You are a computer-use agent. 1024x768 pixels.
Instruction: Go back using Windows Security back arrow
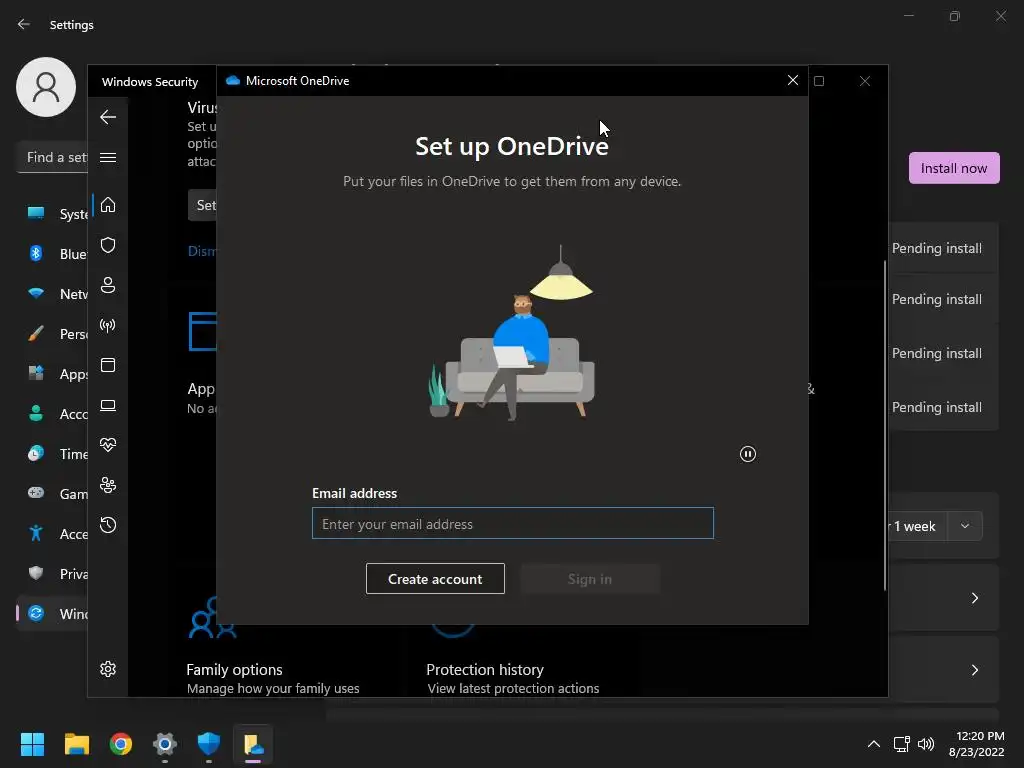(108, 117)
